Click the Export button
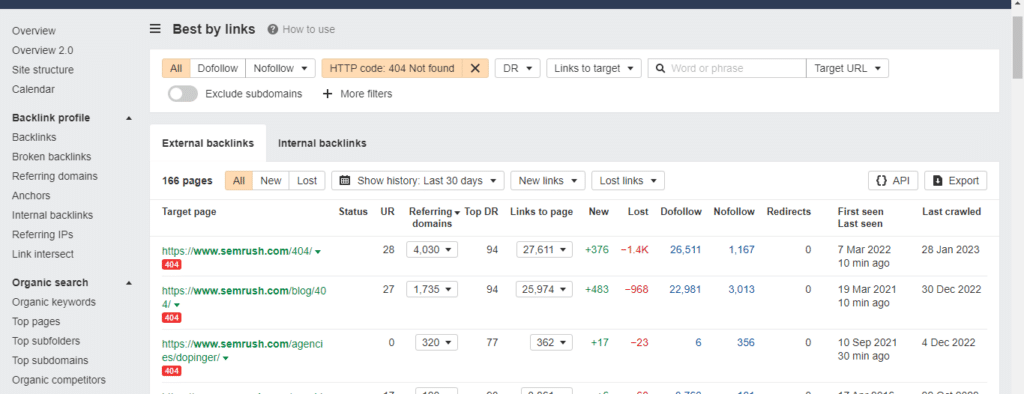The width and height of the screenshot is (1024, 394). click(x=955, y=181)
